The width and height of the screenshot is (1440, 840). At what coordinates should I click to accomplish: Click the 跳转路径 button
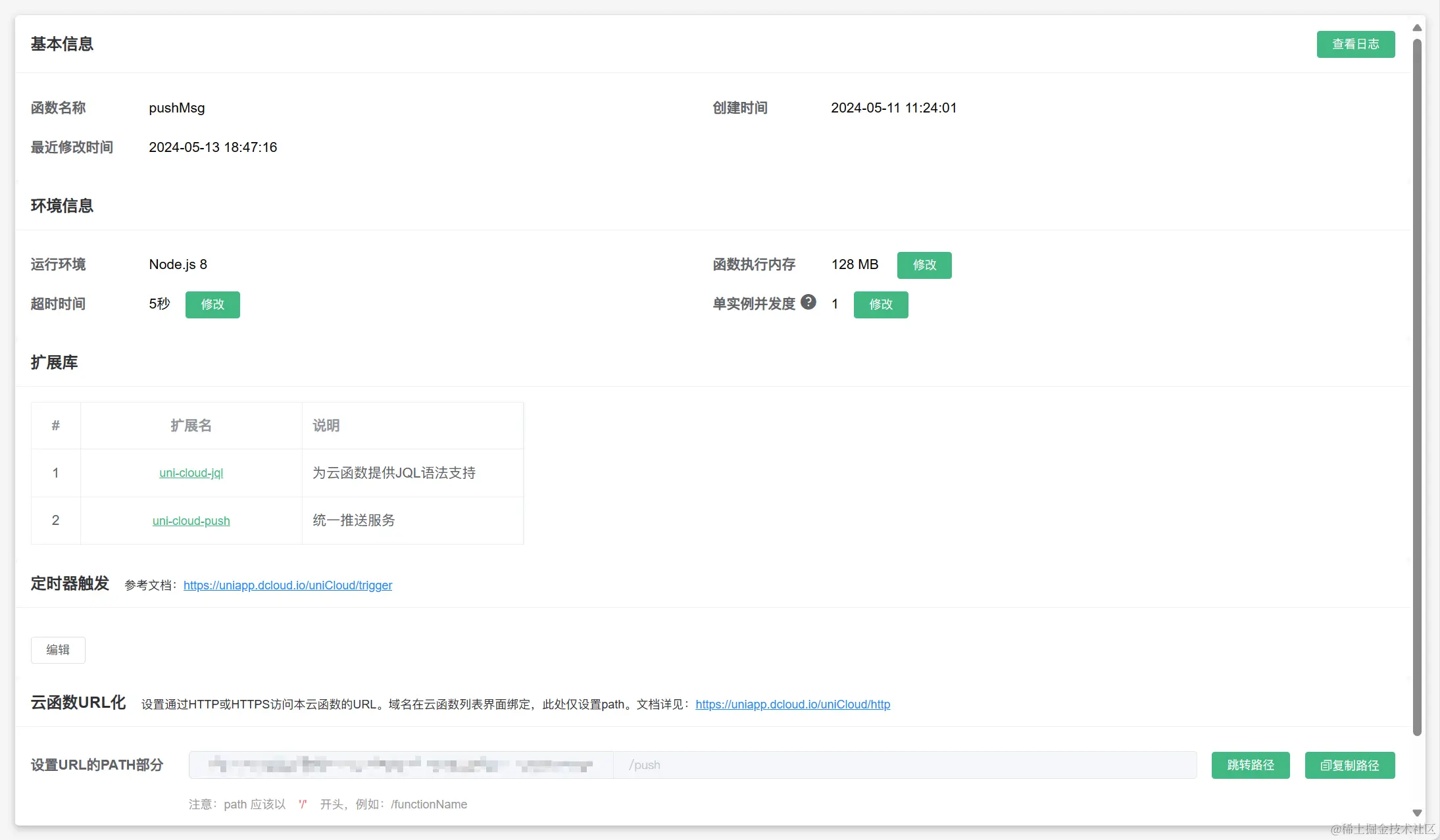pyautogui.click(x=1250, y=765)
